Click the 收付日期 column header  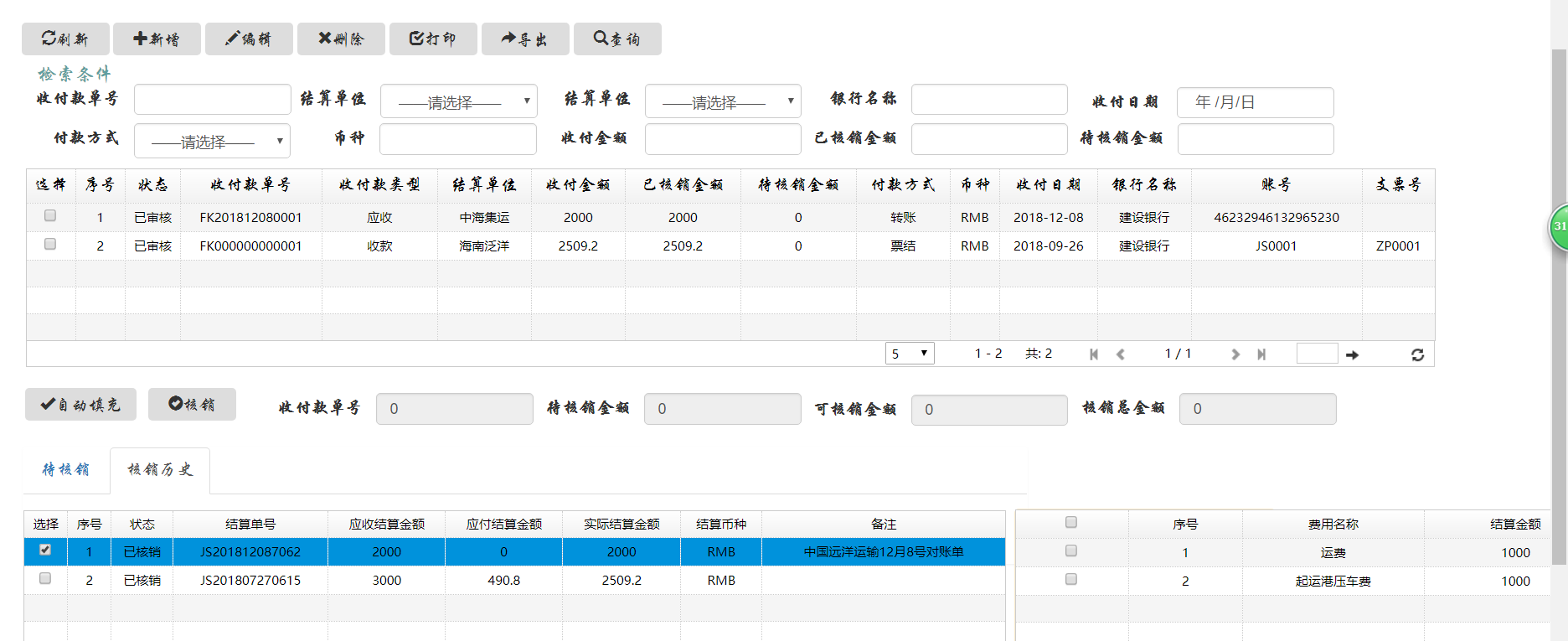click(1048, 184)
